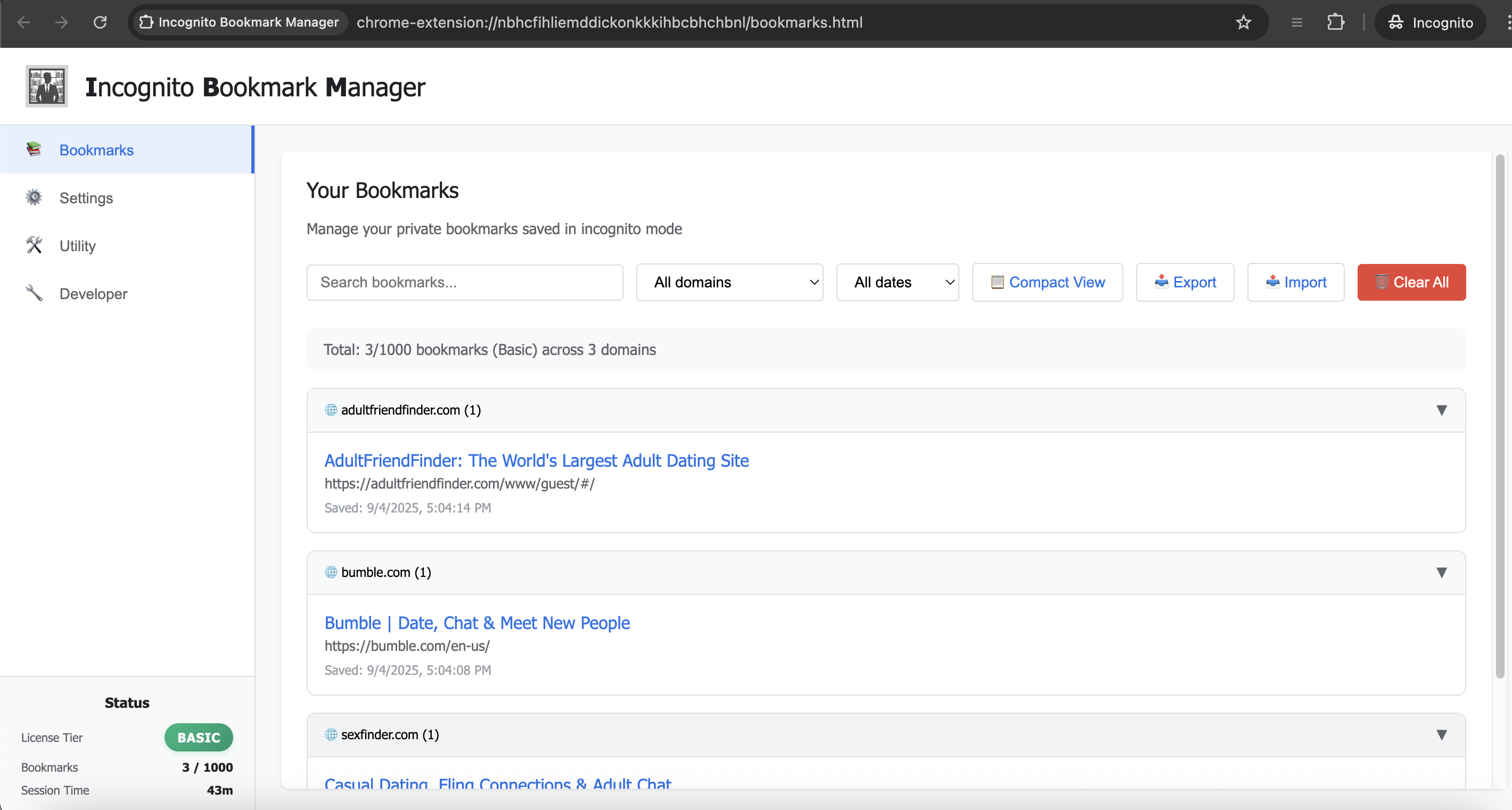Click the bookmark star in the address bar

(1244, 22)
